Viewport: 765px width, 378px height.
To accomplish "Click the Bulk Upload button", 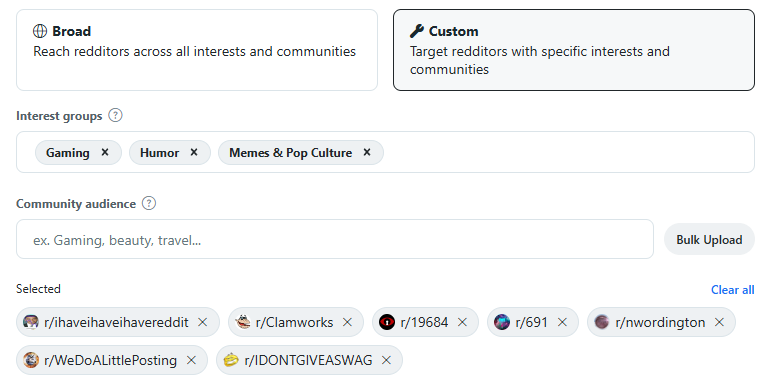I will [709, 239].
